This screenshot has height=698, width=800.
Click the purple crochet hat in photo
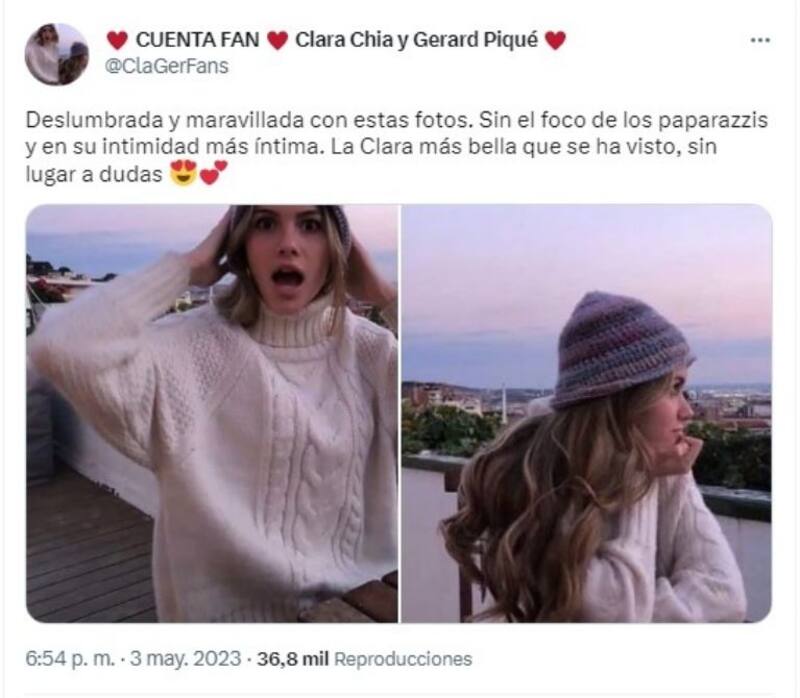click(x=621, y=350)
